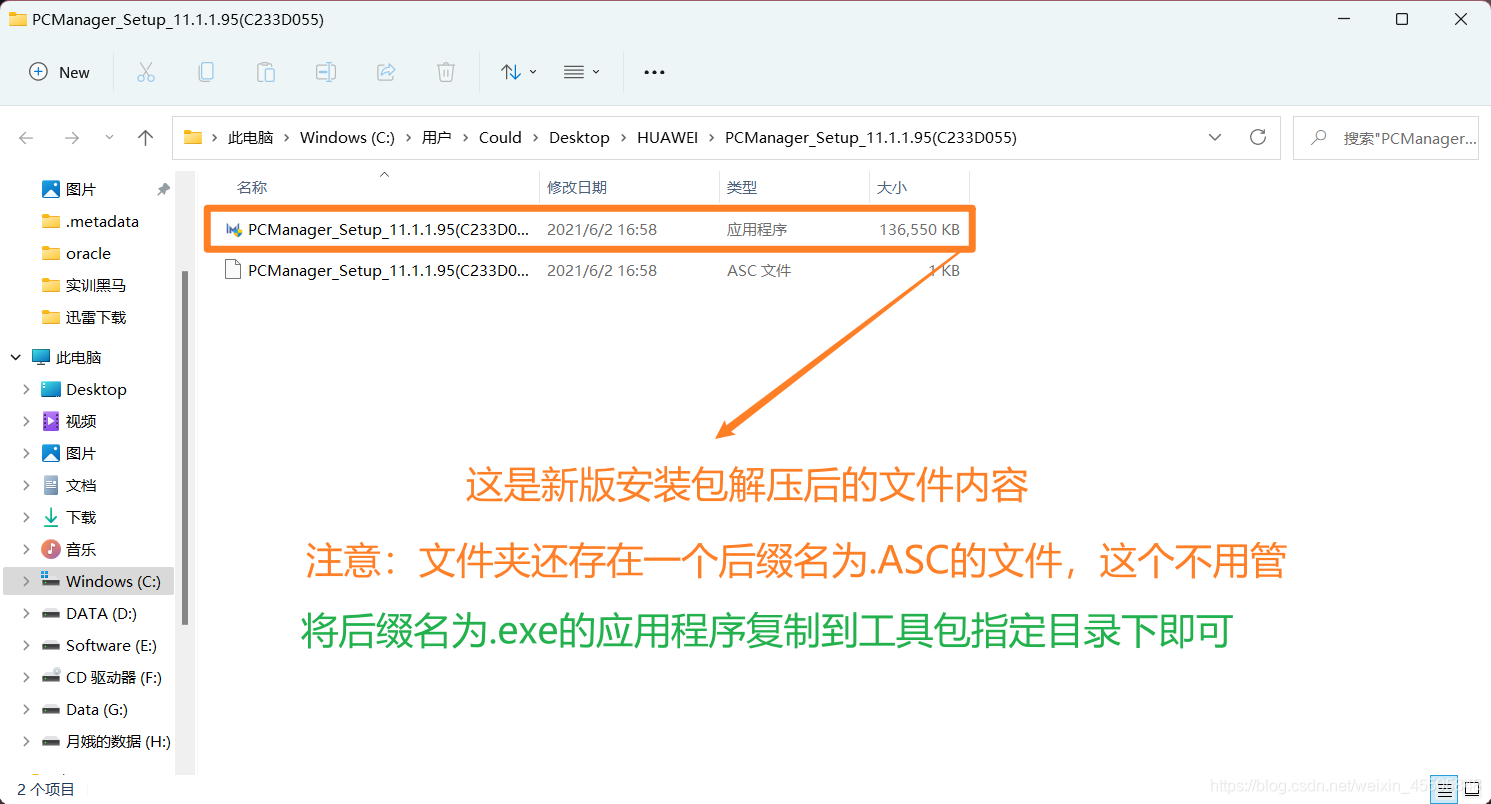Select the PCManager_Setup ASC file
1491x804 pixels.
(x=590, y=270)
